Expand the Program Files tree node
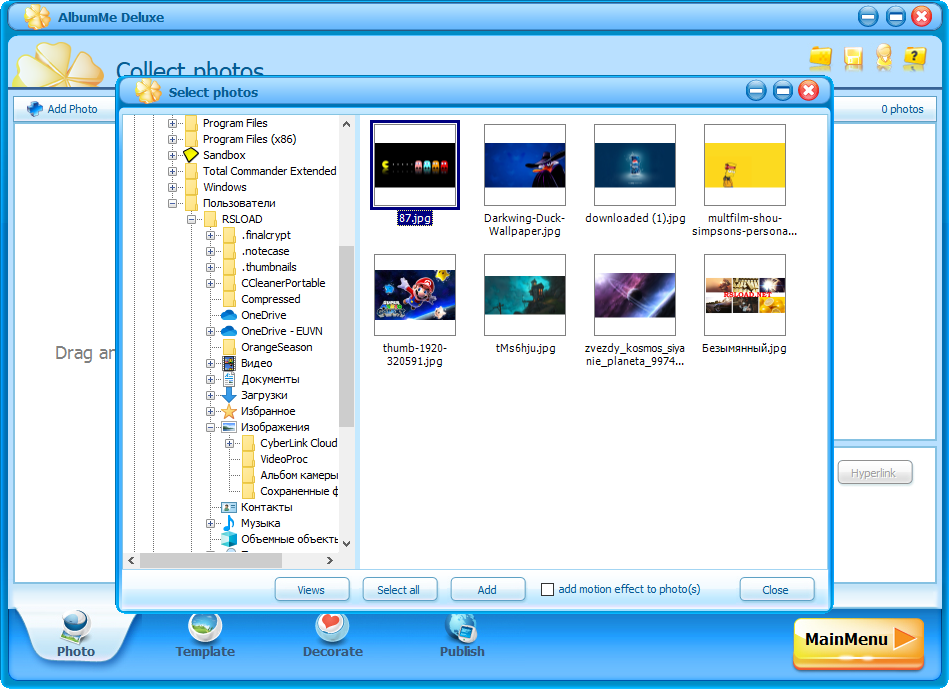This screenshot has width=950, height=690. pyautogui.click(x=172, y=123)
